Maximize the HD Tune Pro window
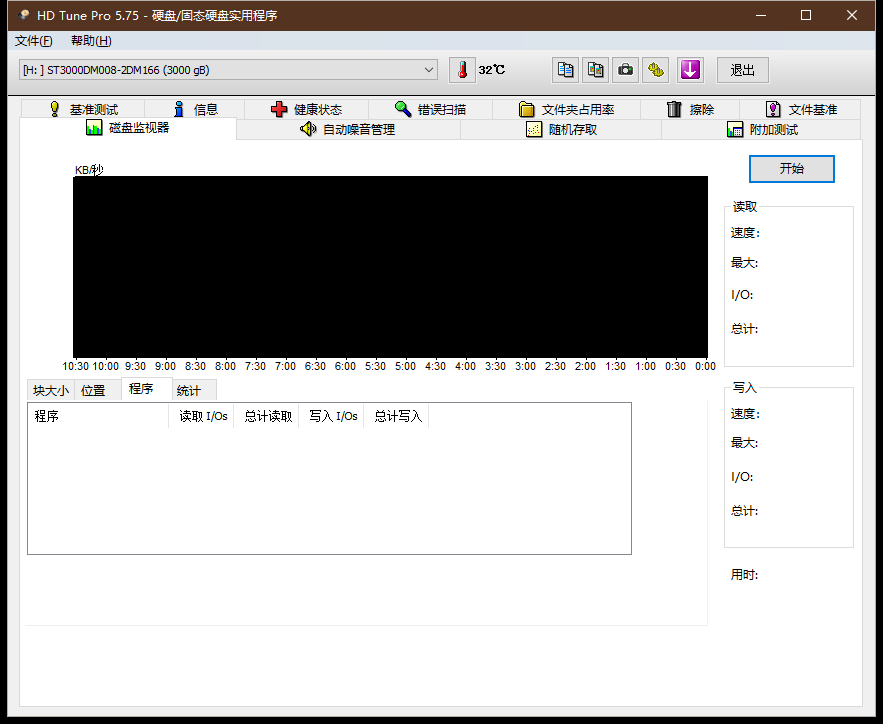The image size is (883, 724). [806, 15]
